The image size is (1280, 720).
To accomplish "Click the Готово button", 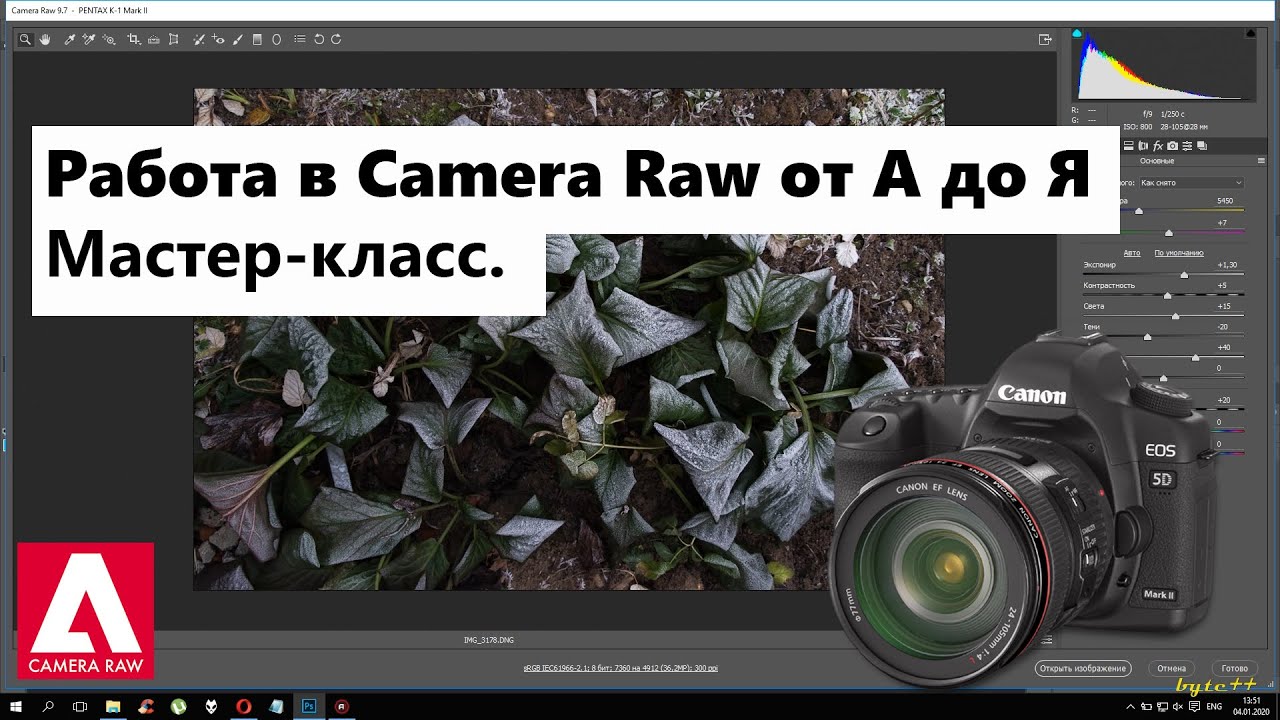I will (1235, 668).
